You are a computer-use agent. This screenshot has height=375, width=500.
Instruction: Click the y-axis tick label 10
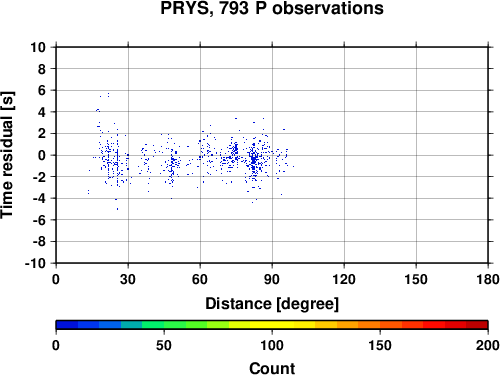pyautogui.click(x=38, y=47)
